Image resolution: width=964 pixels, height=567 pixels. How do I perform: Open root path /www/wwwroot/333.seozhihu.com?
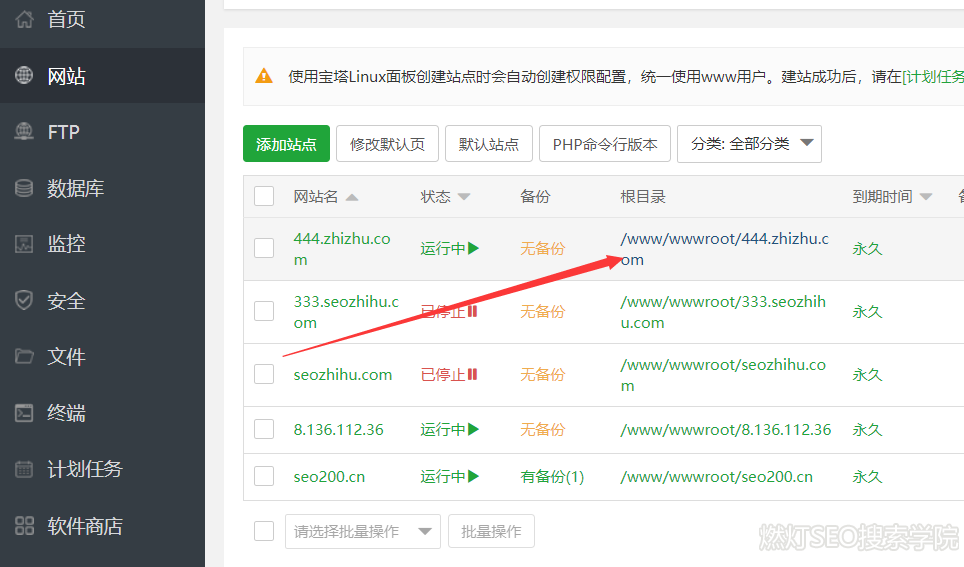pyautogui.click(x=723, y=312)
